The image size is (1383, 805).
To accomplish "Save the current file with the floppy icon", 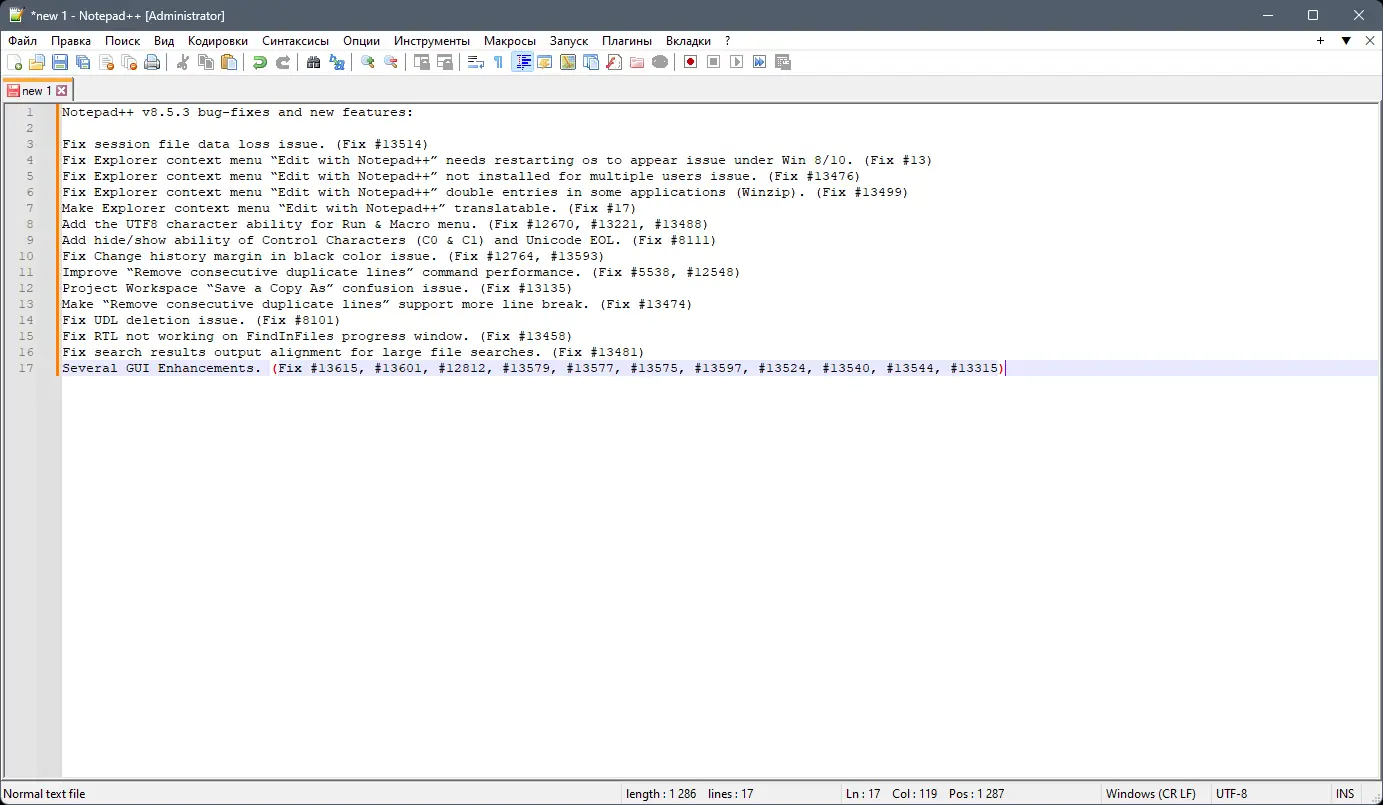I will click(60, 62).
